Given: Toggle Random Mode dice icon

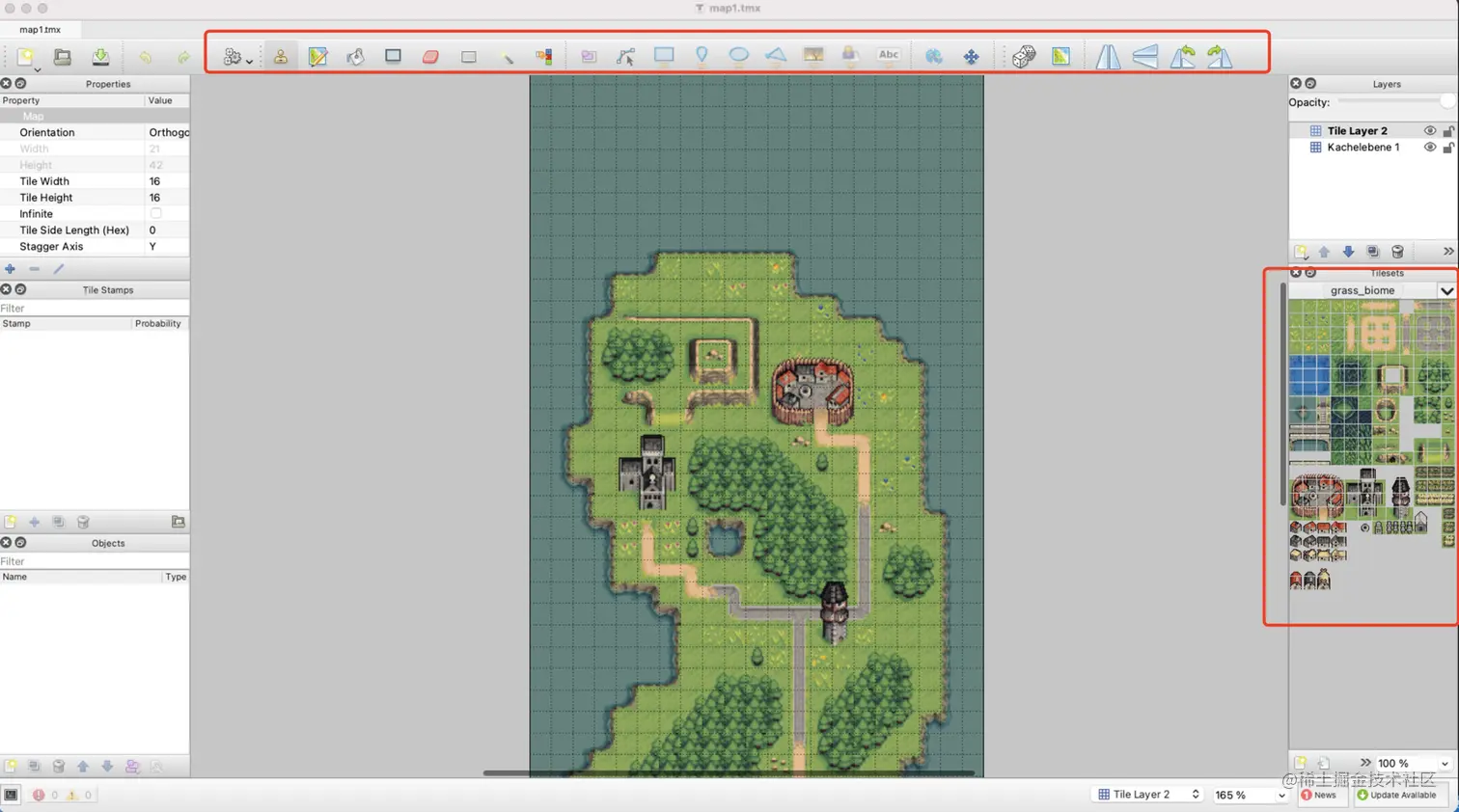Looking at the screenshot, I should tap(1024, 57).
